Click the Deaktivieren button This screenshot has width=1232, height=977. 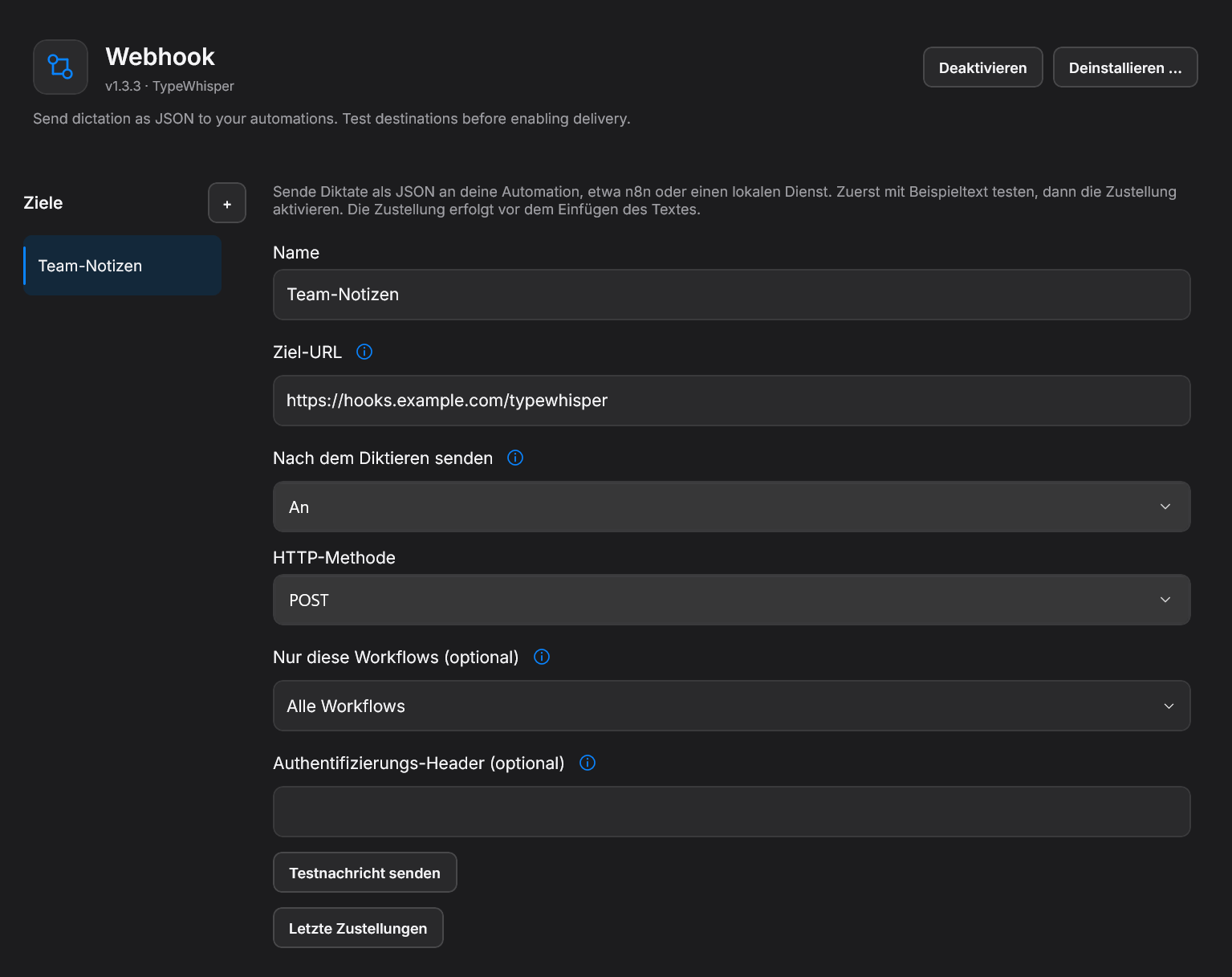coord(983,67)
